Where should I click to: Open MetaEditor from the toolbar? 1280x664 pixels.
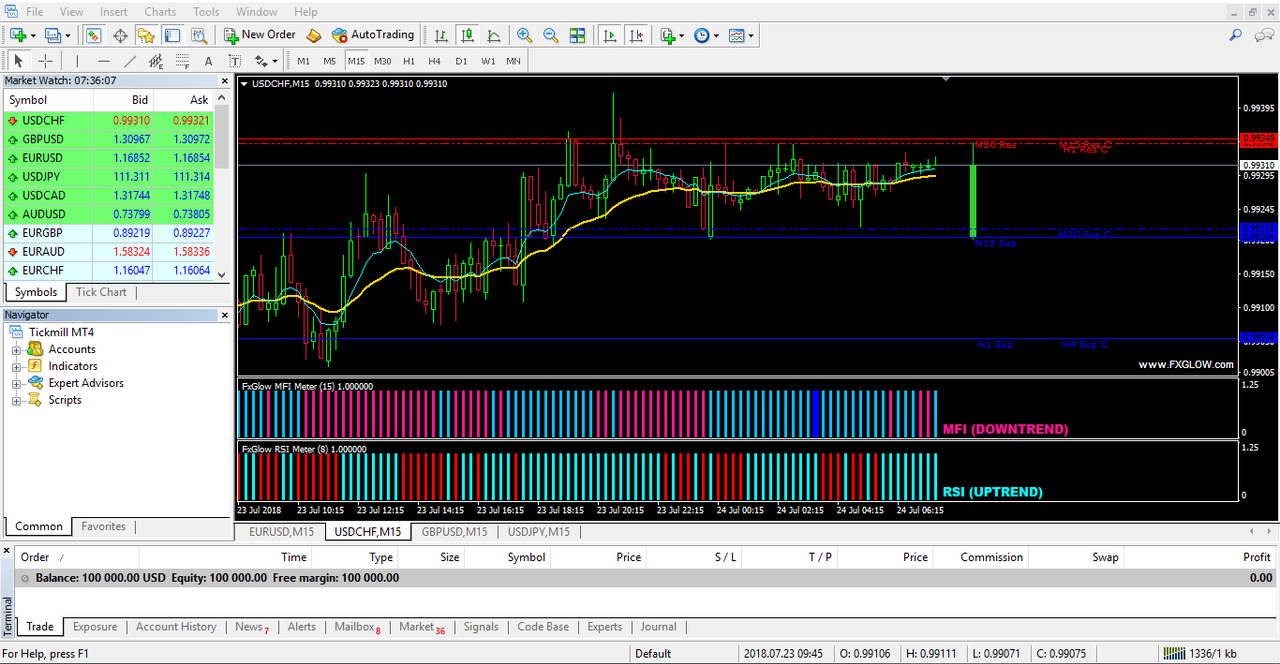coord(313,35)
